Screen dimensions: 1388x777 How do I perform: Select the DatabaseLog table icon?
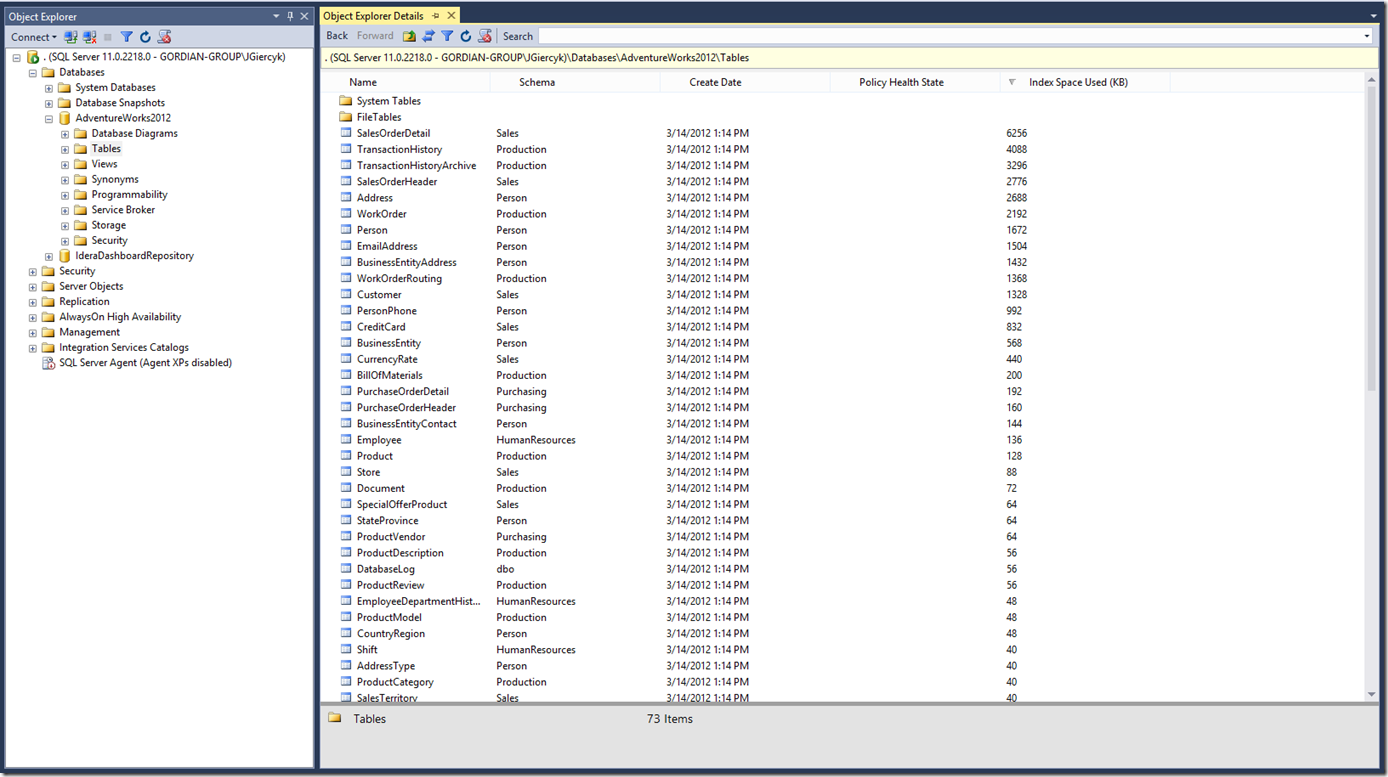(x=346, y=568)
